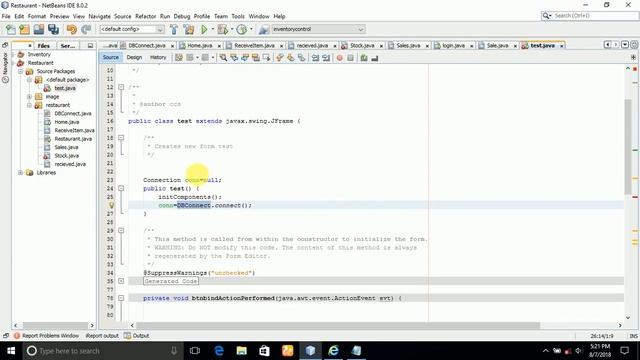Open the Report Problems Window button
The image size is (640, 360).
click(46, 336)
